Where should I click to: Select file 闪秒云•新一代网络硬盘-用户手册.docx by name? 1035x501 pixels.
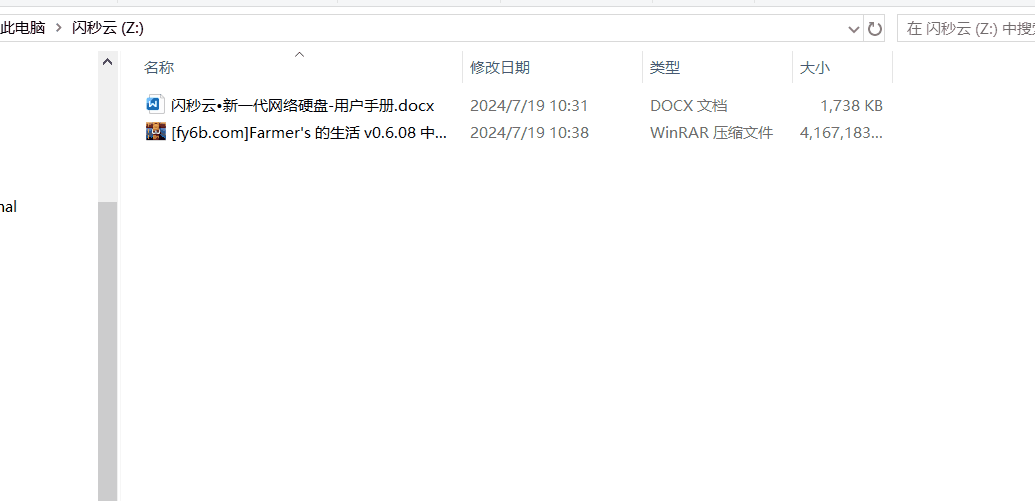[x=302, y=106]
